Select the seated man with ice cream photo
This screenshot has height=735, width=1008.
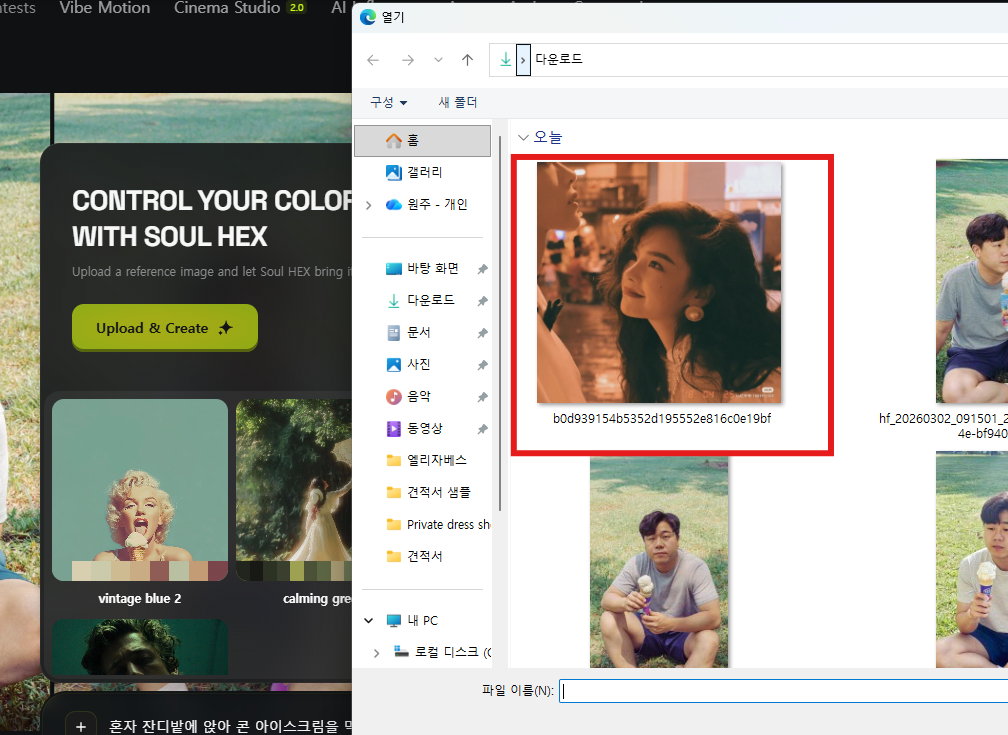tap(659, 563)
